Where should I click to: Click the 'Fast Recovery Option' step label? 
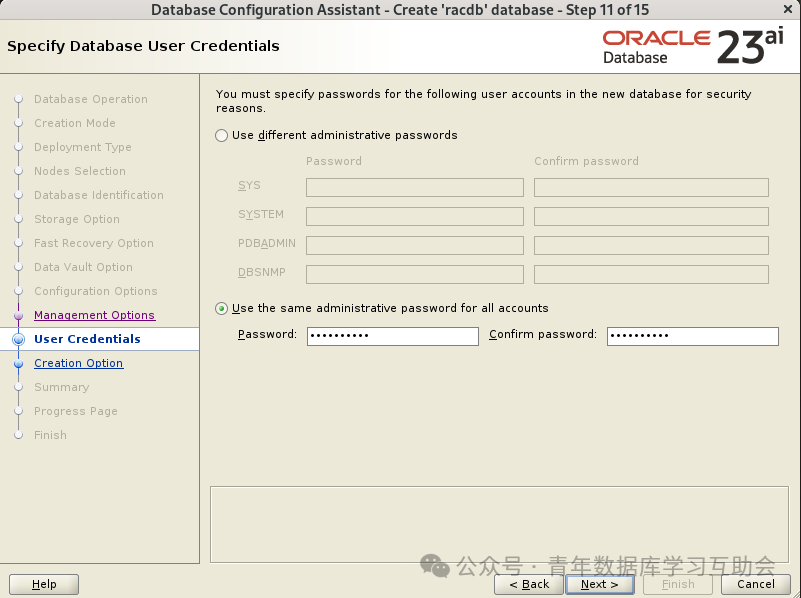[93, 243]
